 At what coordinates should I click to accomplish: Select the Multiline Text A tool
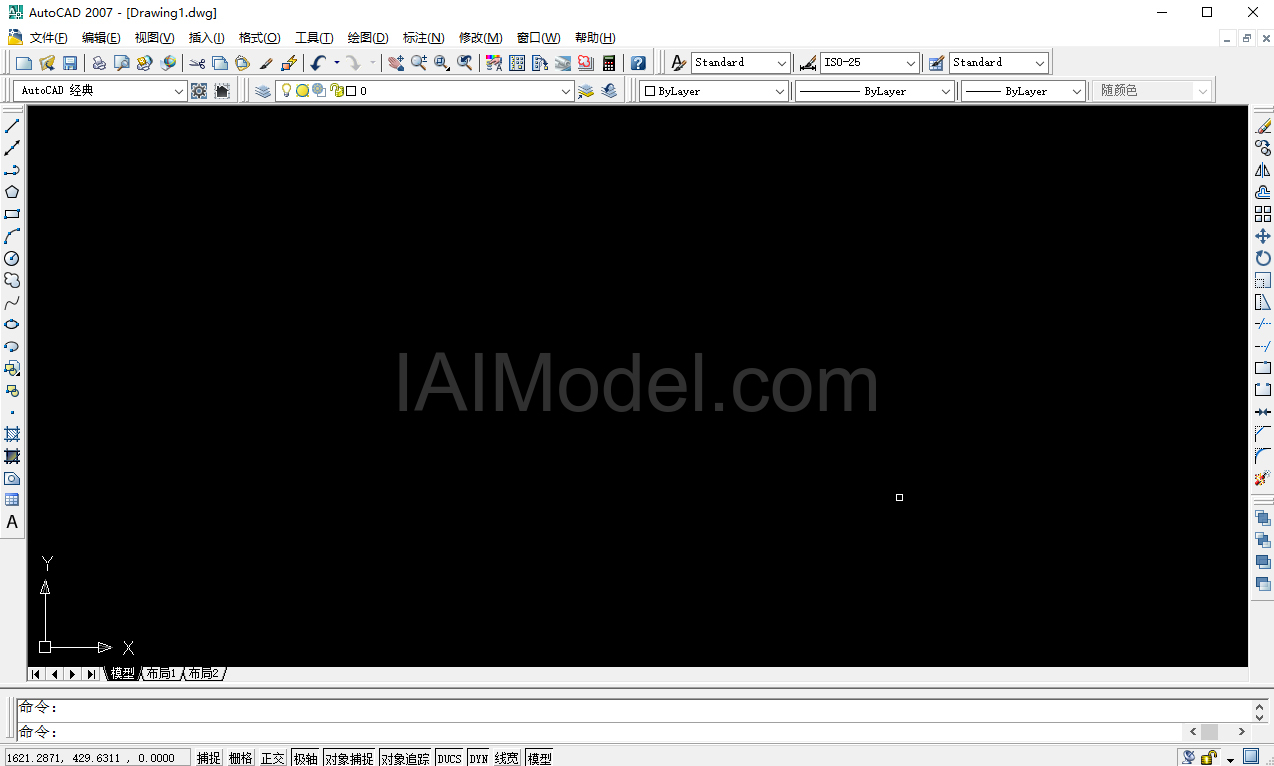click(x=12, y=522)
